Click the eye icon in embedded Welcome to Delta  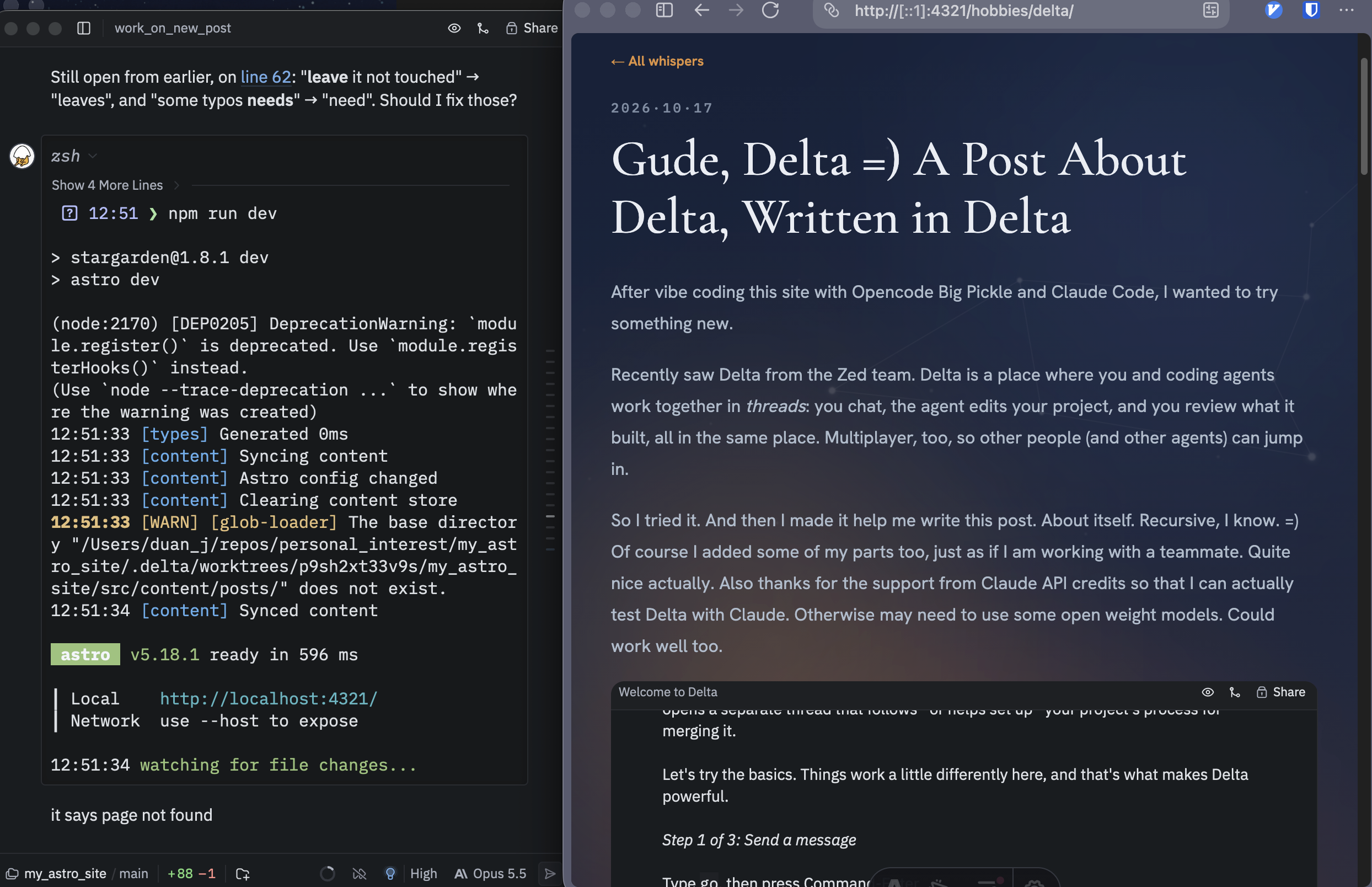point(1207,692)
